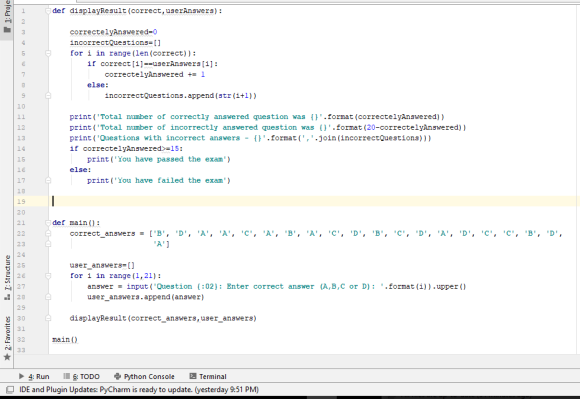Click 'displayResult(correct_answers,user_answers)' call on line 30
Screen dimensions: 580x399
[163, 318]
